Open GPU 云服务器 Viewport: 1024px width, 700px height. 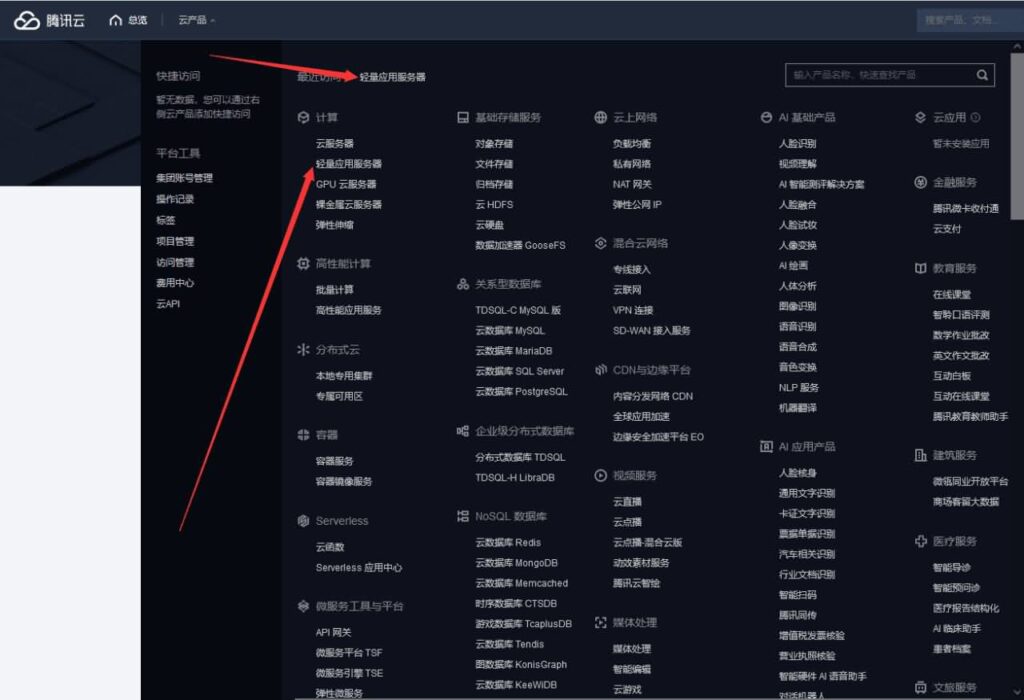[345, 184]
